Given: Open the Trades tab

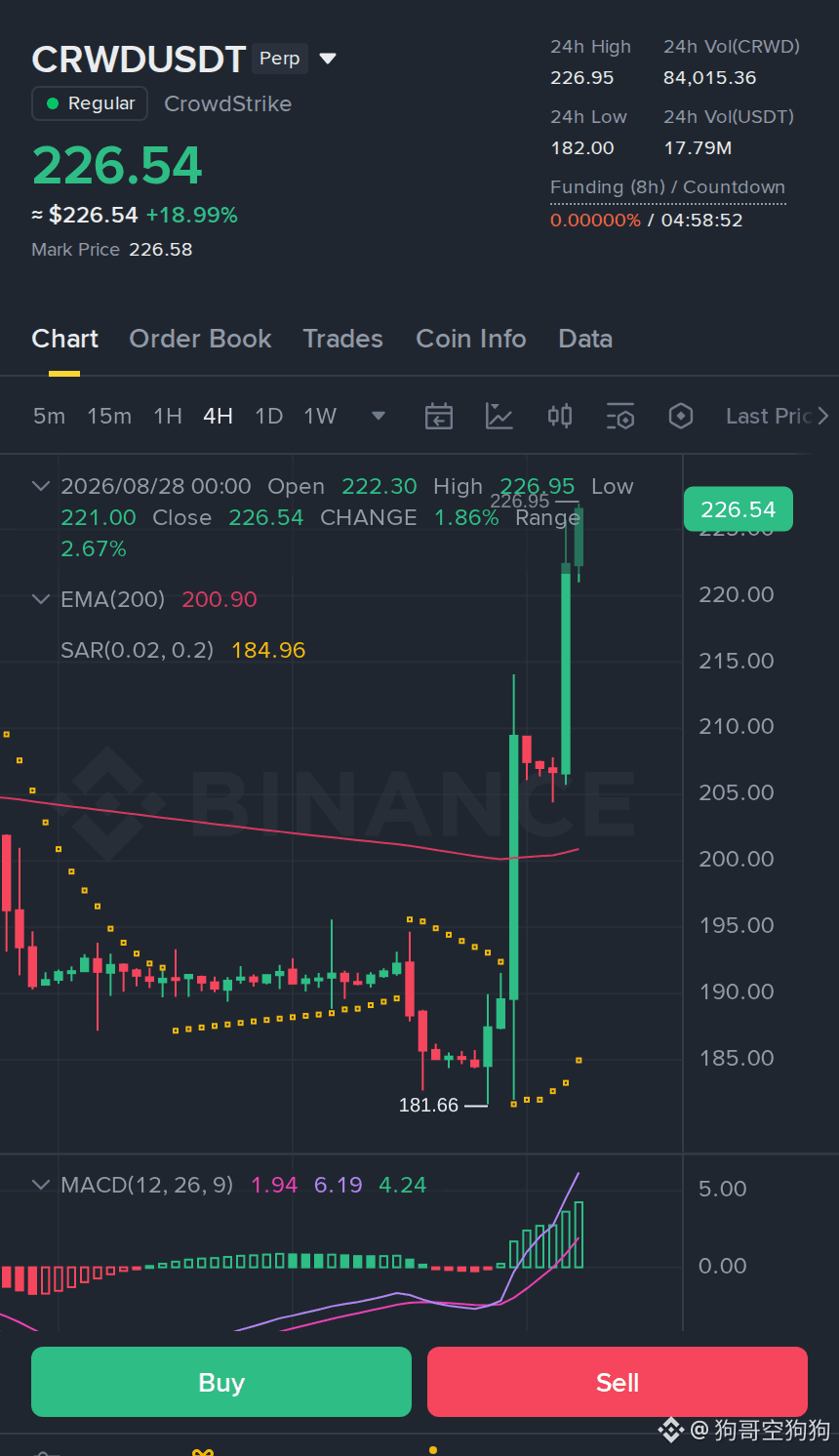Looking at the screenshot, I should (342, 339).
